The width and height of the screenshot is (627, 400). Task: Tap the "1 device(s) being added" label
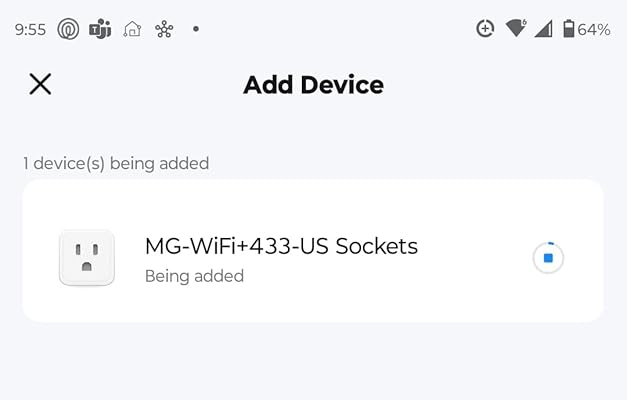pos(116,163)
